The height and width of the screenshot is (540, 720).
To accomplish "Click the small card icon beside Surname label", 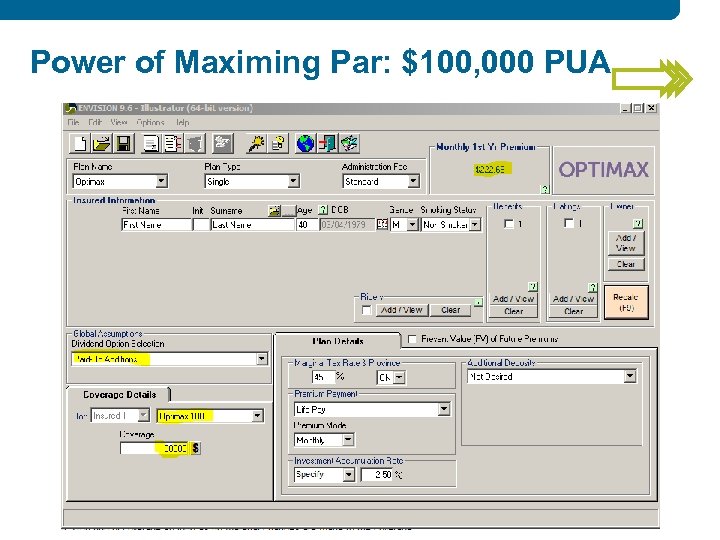I will (x=274, y=210).
